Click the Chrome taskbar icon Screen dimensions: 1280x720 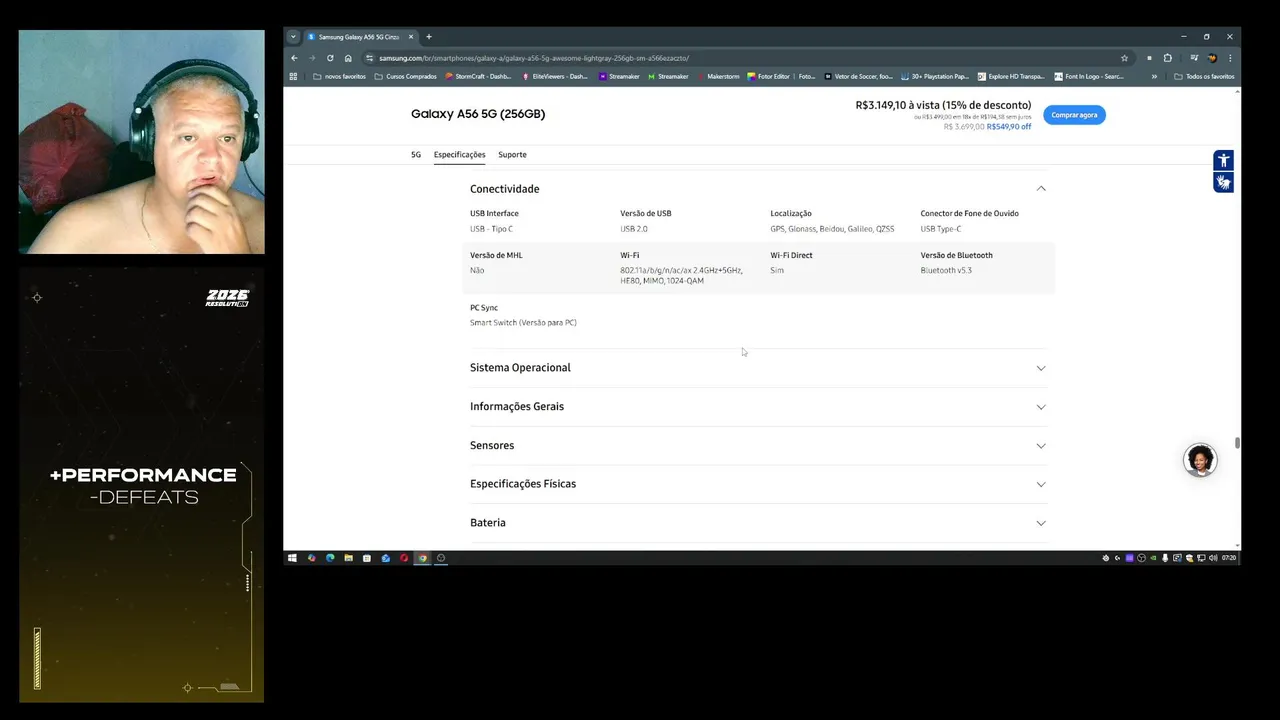pos(423,558)
